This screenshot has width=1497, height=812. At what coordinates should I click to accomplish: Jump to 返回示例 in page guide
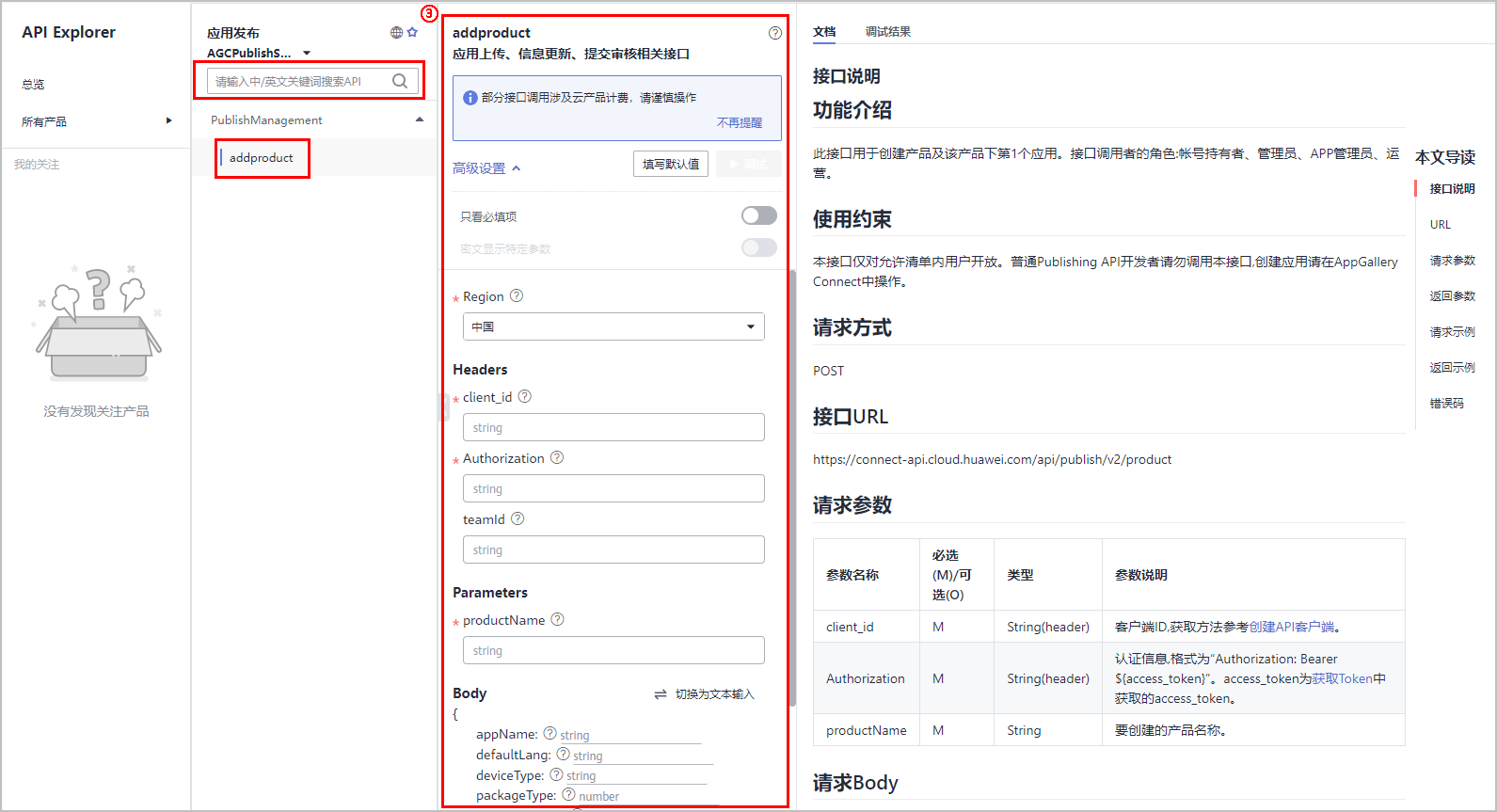(x=1452, y=367)
